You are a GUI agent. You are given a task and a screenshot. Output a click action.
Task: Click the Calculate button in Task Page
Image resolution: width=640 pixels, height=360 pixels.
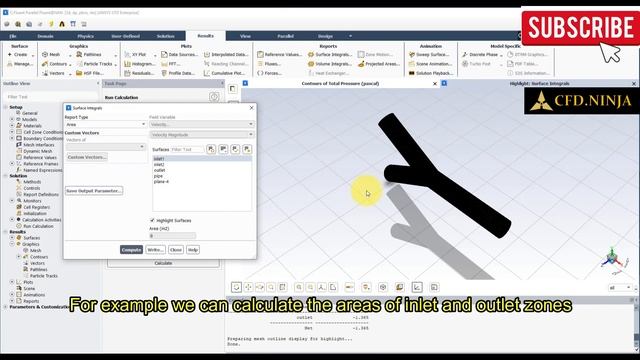click(x=163, y=263)
